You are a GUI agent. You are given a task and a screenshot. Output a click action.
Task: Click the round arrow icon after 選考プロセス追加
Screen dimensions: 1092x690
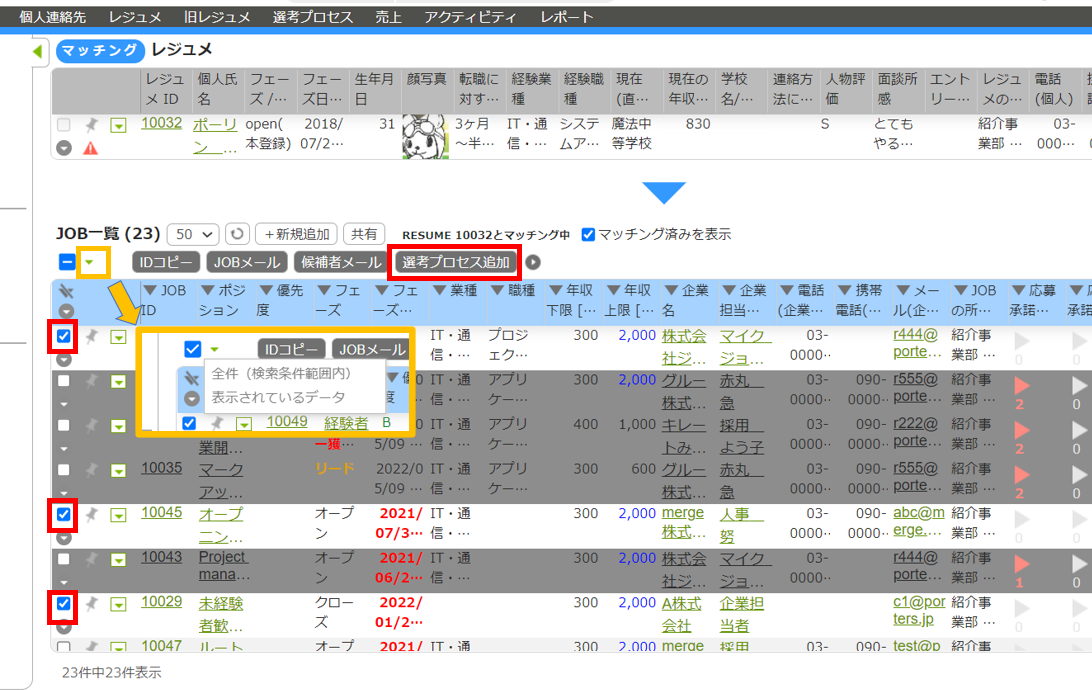coord(533,263)
